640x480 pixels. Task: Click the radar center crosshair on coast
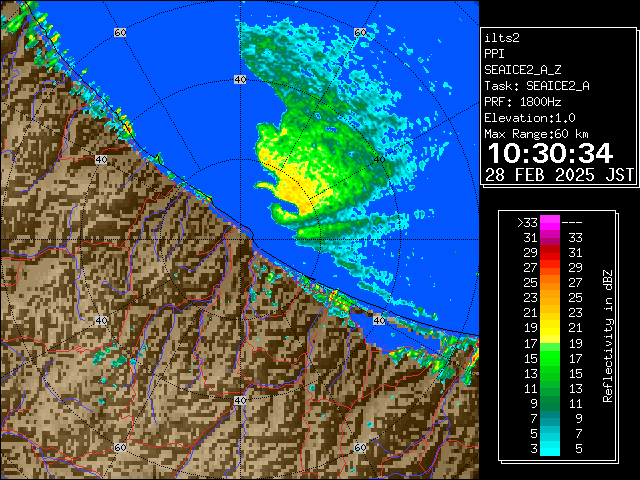[240, 240]
